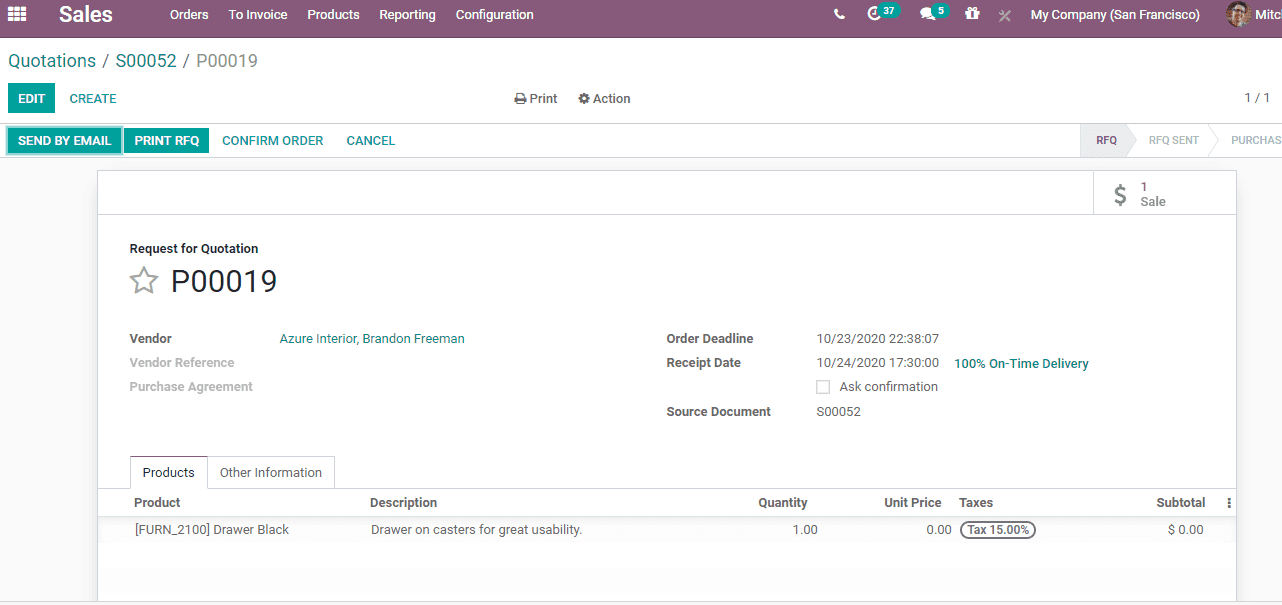This screenshot has width=1282, height=605.
Task: Sort by Unit Price column header
Action: pyautogui.click(x=913, y=503)
